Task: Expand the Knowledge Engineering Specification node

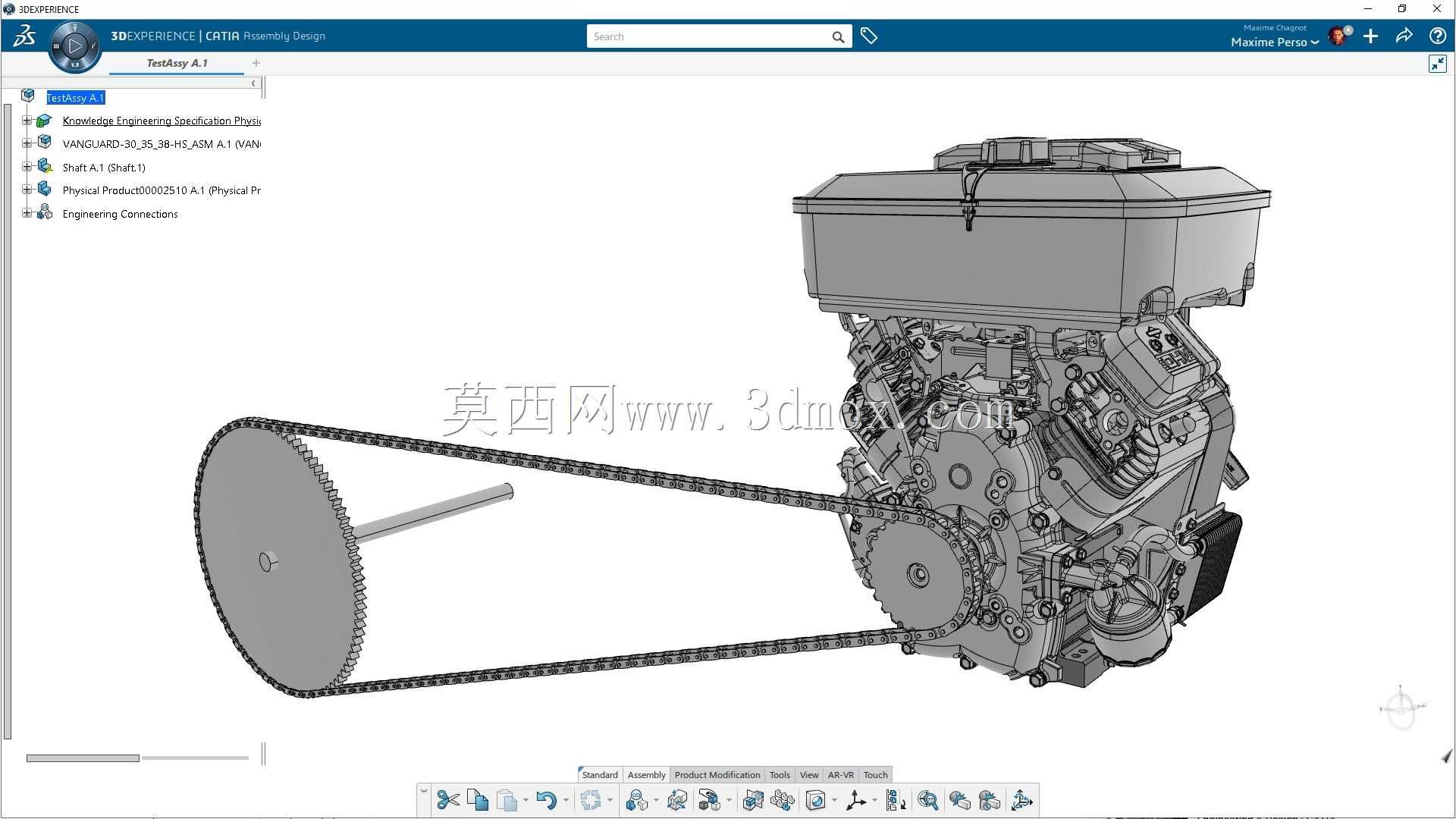Action: [27, 121]
